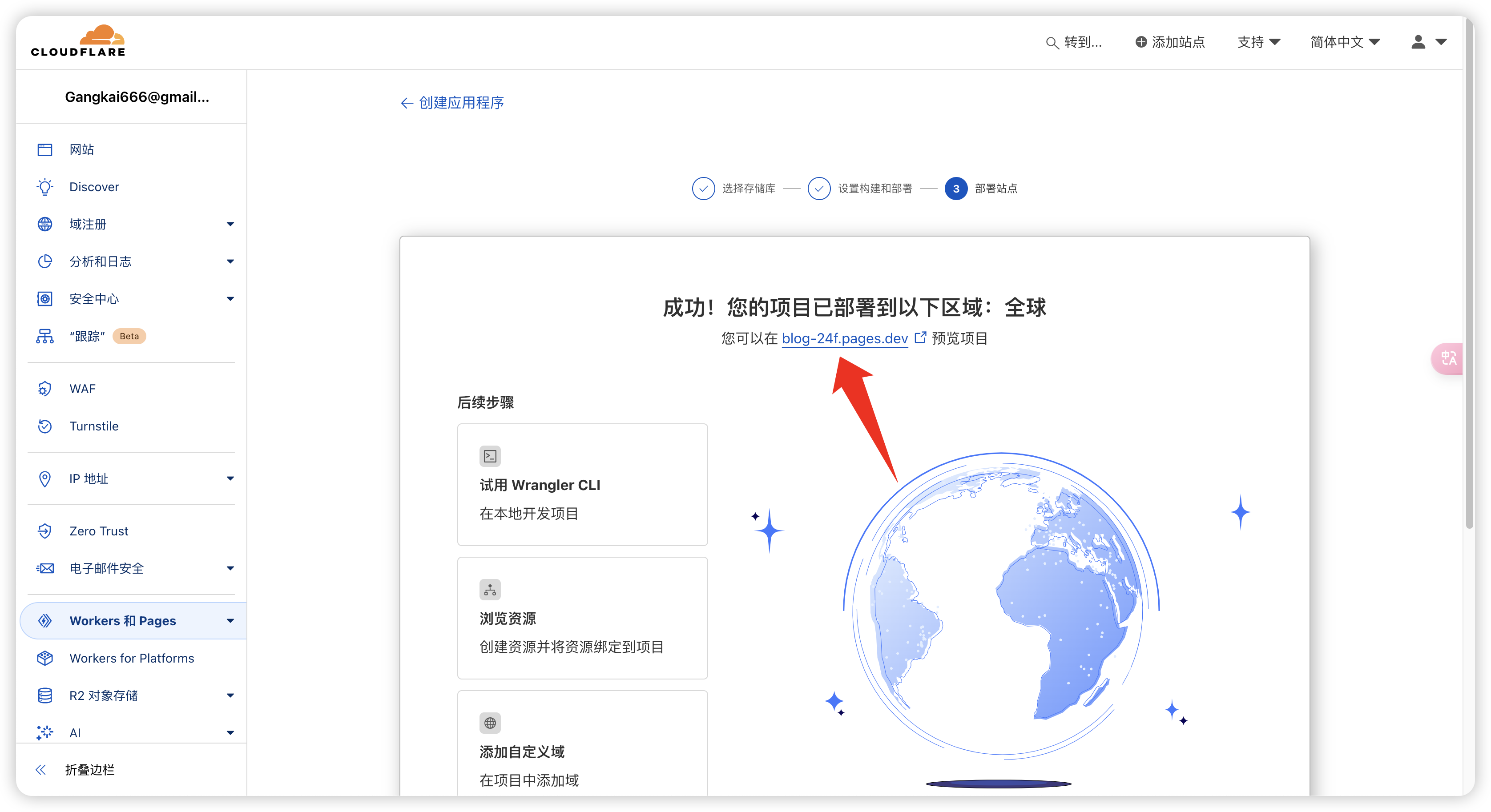
Task: Select the Turnstile icon in sidebar
Action: point(45,426)
